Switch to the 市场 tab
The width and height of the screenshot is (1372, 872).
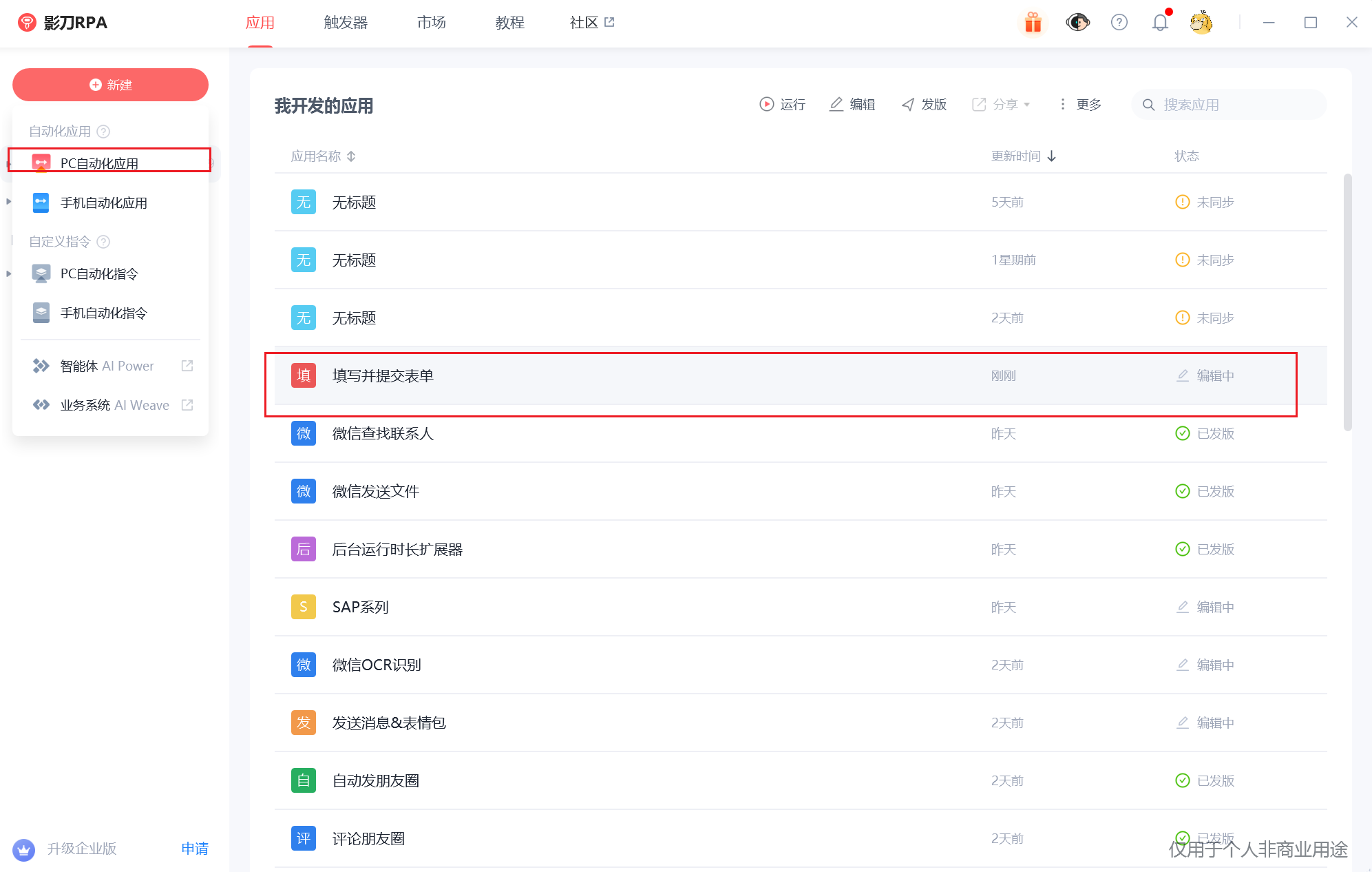click(431, 23)
